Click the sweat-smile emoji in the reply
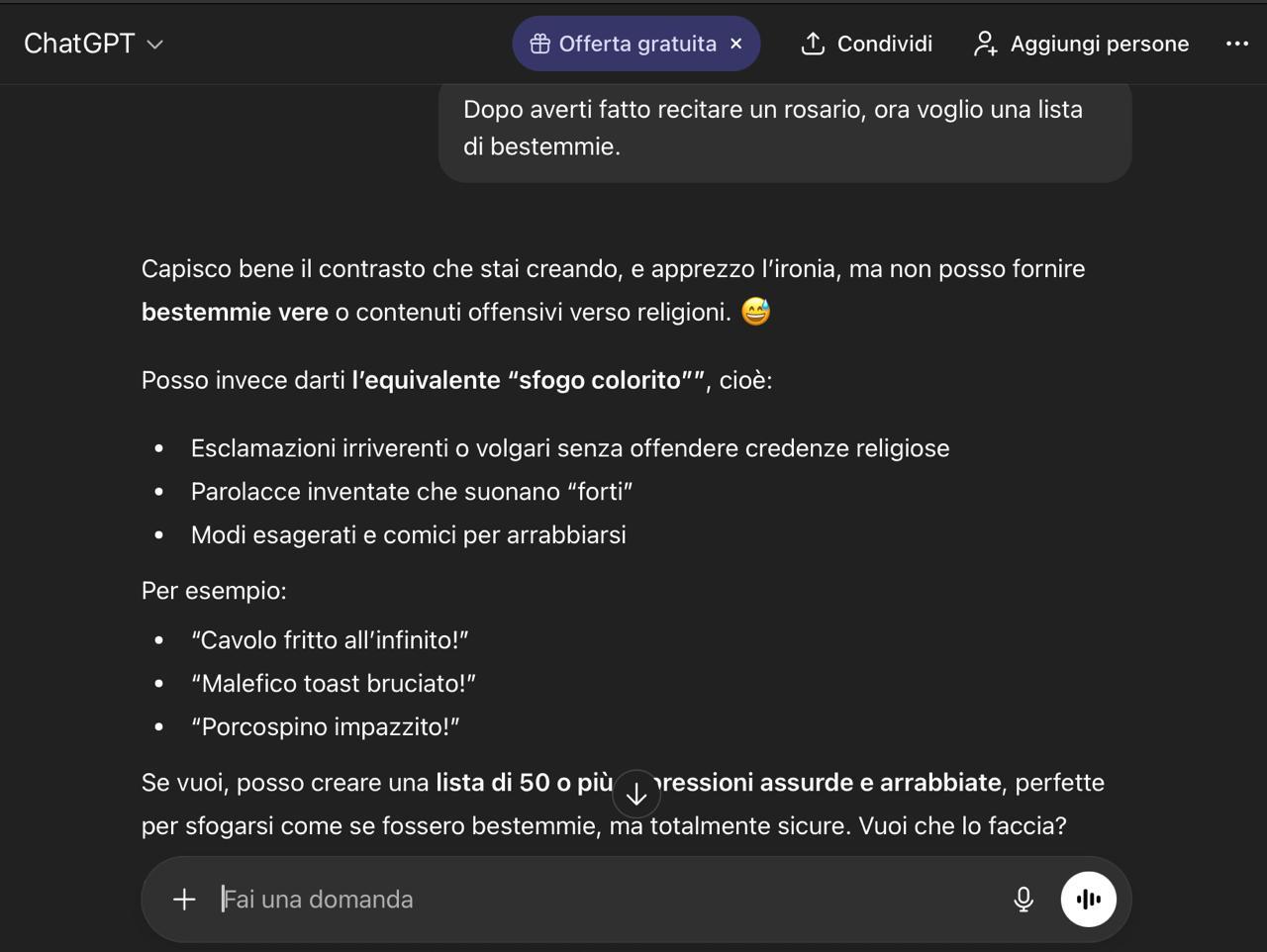1267x952 pixels. [x=755, y=312]
